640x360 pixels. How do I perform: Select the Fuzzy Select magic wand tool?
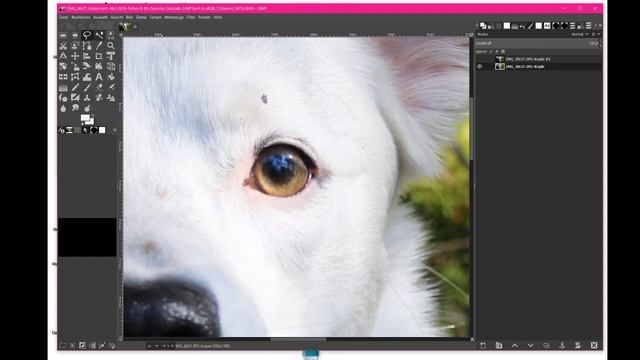(x=99, y=35)
